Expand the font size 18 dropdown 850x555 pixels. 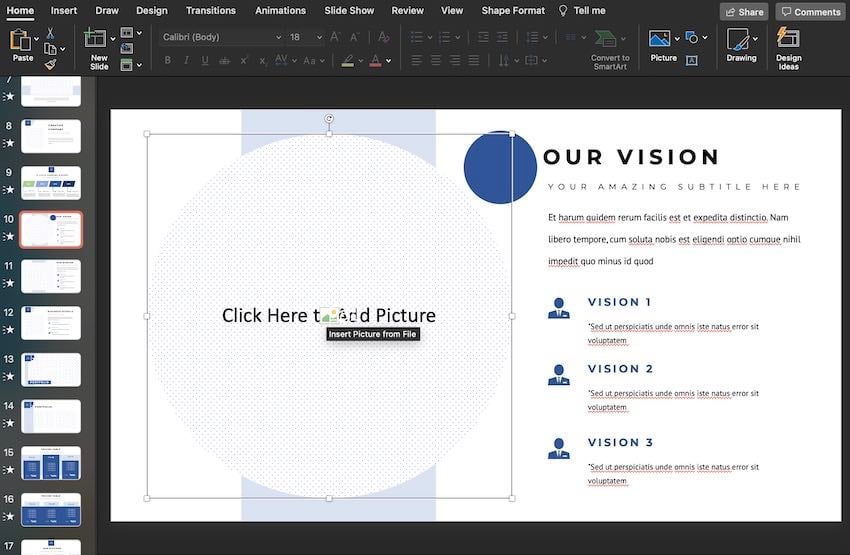317,37
